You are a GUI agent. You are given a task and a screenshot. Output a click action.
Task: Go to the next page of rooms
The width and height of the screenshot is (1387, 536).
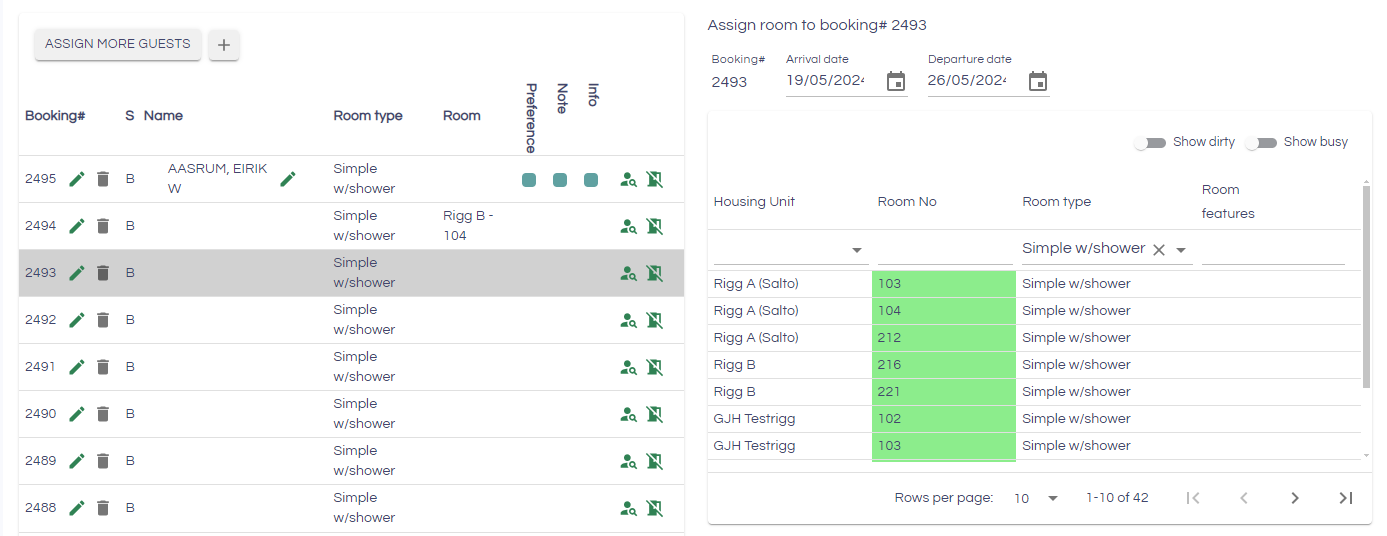[1295, 498]
